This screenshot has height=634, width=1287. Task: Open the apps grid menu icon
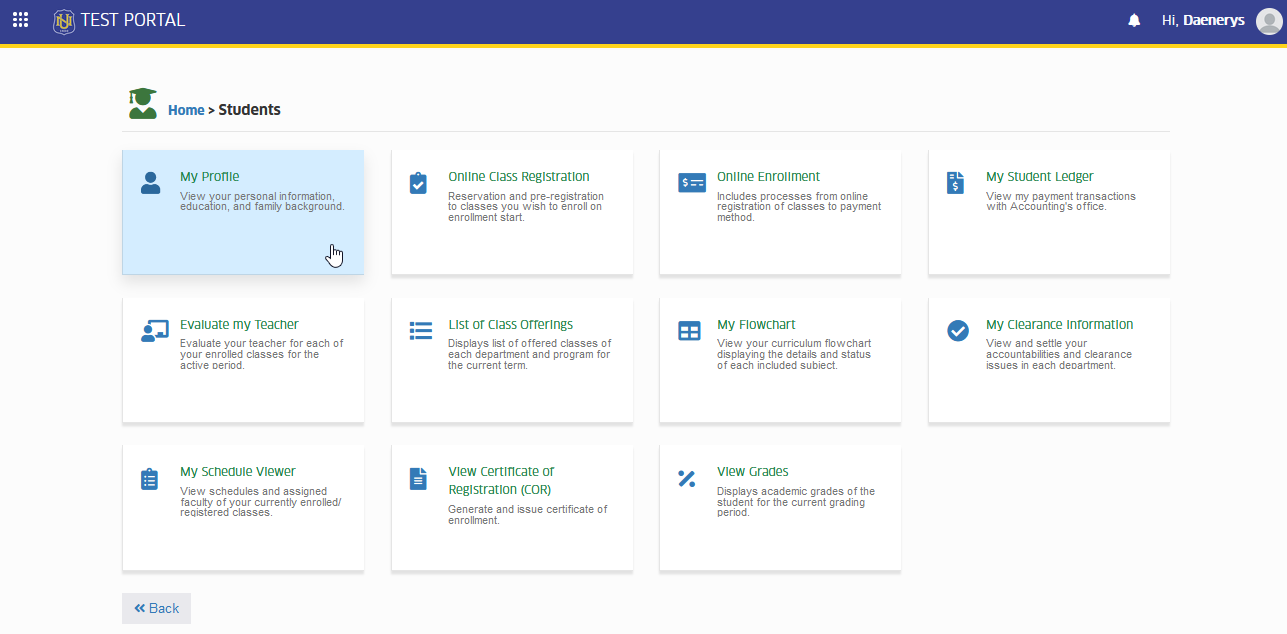(x=20, y=20)
